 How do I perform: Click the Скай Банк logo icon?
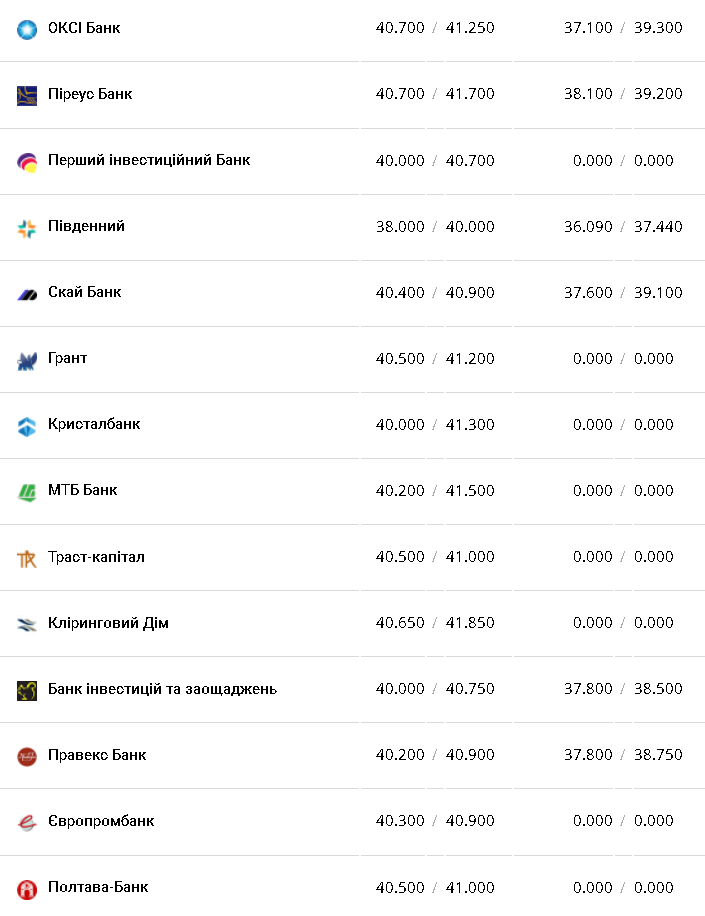27,294
